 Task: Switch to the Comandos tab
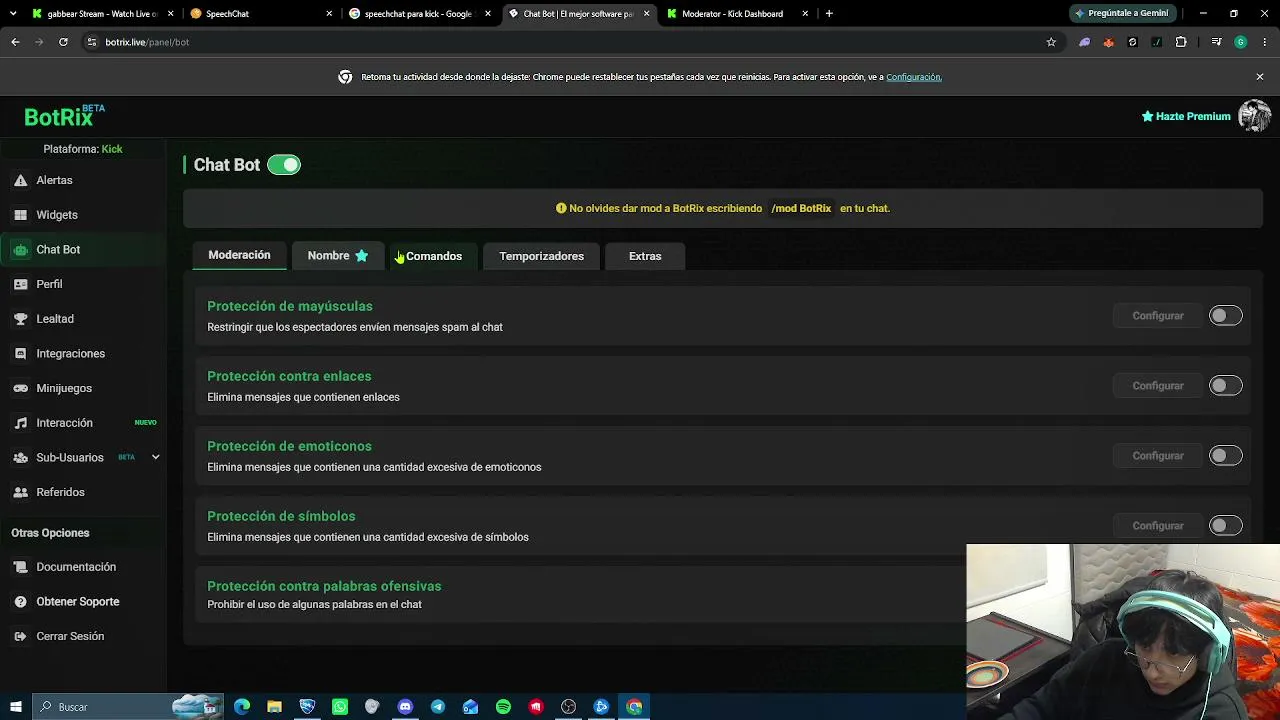pyautogui.click(x=434, y=256)
